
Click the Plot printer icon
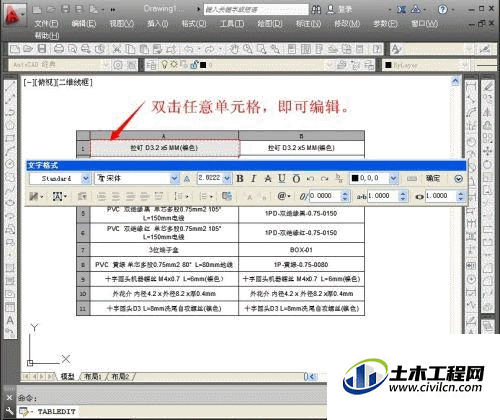[59, 49]
